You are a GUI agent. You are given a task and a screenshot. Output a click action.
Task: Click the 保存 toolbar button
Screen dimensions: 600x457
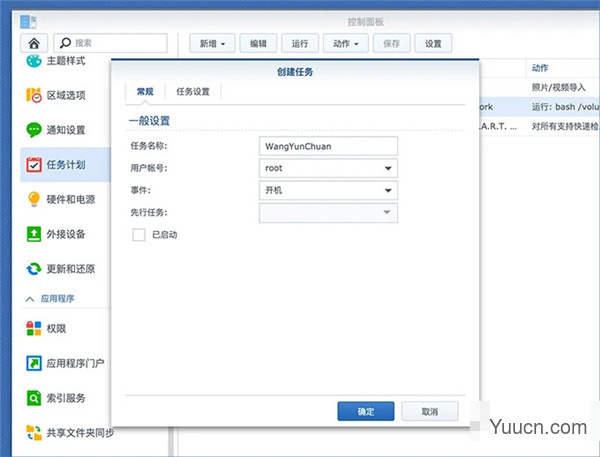391,44
